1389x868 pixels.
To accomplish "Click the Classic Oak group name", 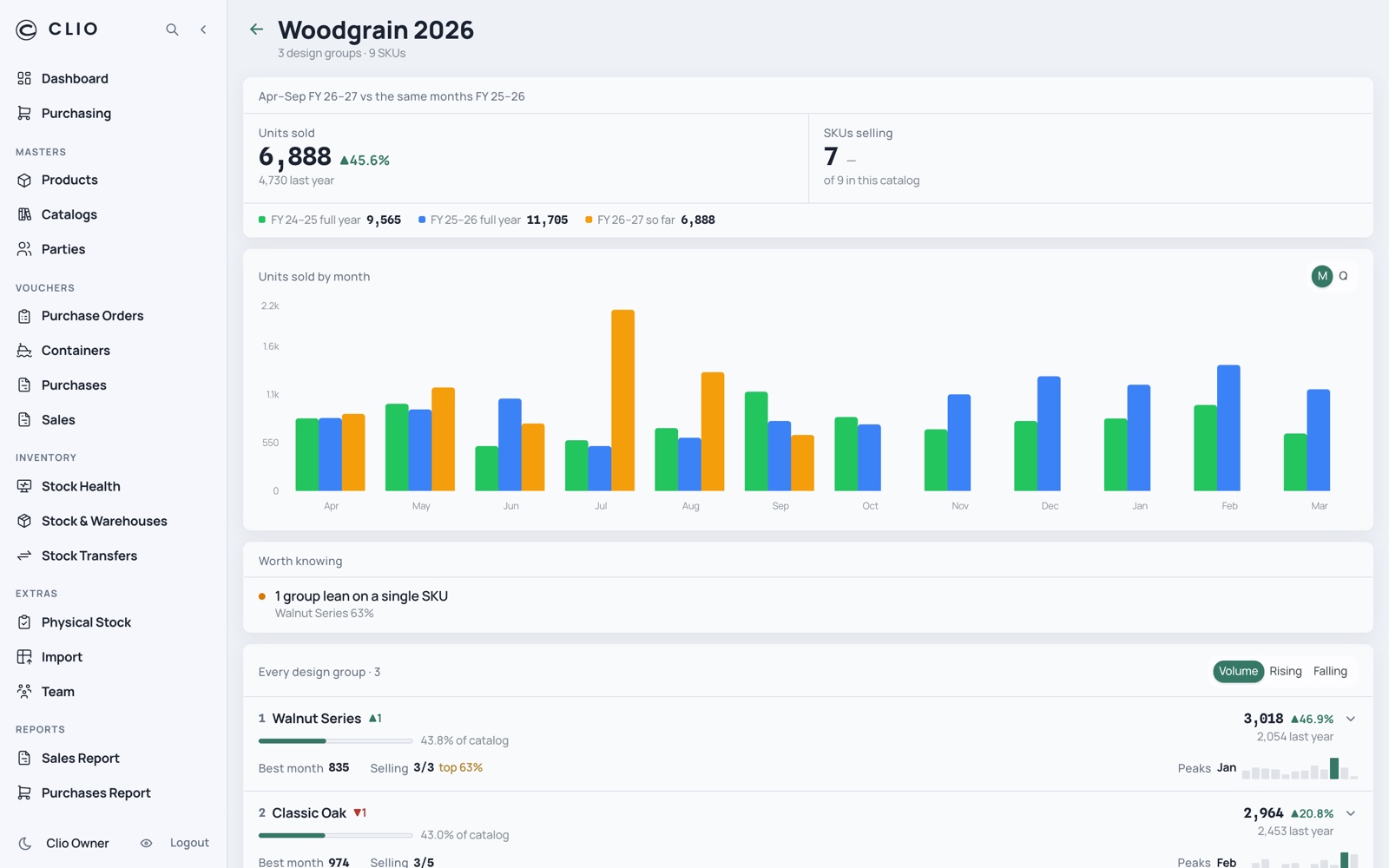I will click(x=309, y=813).
